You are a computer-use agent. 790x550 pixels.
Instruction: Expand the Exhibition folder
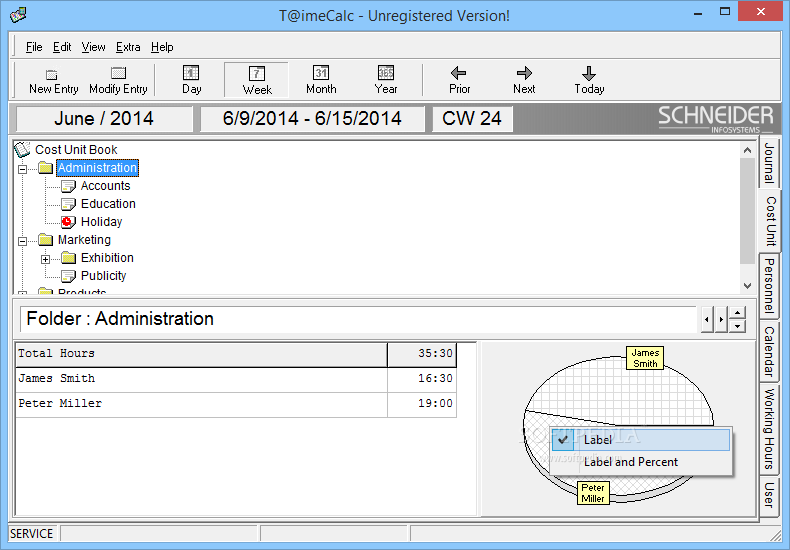(45, 259)
